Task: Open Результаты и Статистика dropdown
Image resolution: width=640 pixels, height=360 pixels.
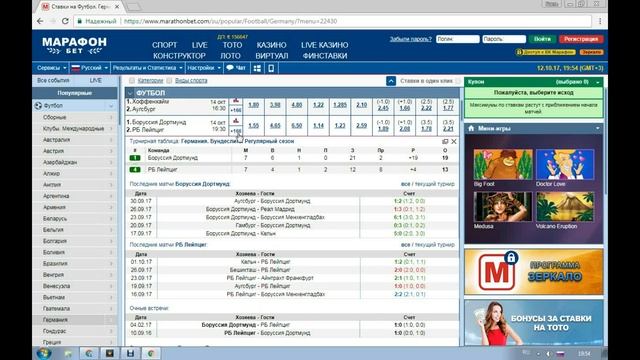Action: pyautogui.click(x=147, y=68)
